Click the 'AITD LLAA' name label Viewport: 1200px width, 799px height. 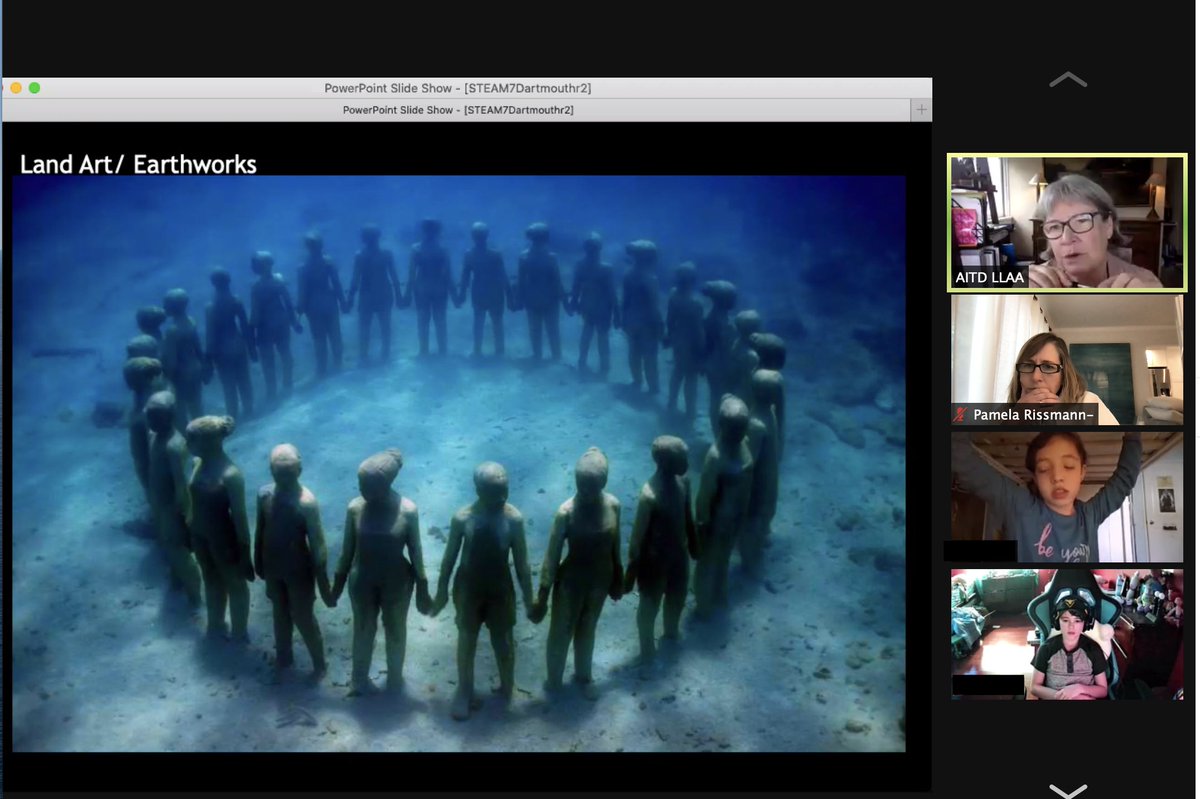click(989, 277)
